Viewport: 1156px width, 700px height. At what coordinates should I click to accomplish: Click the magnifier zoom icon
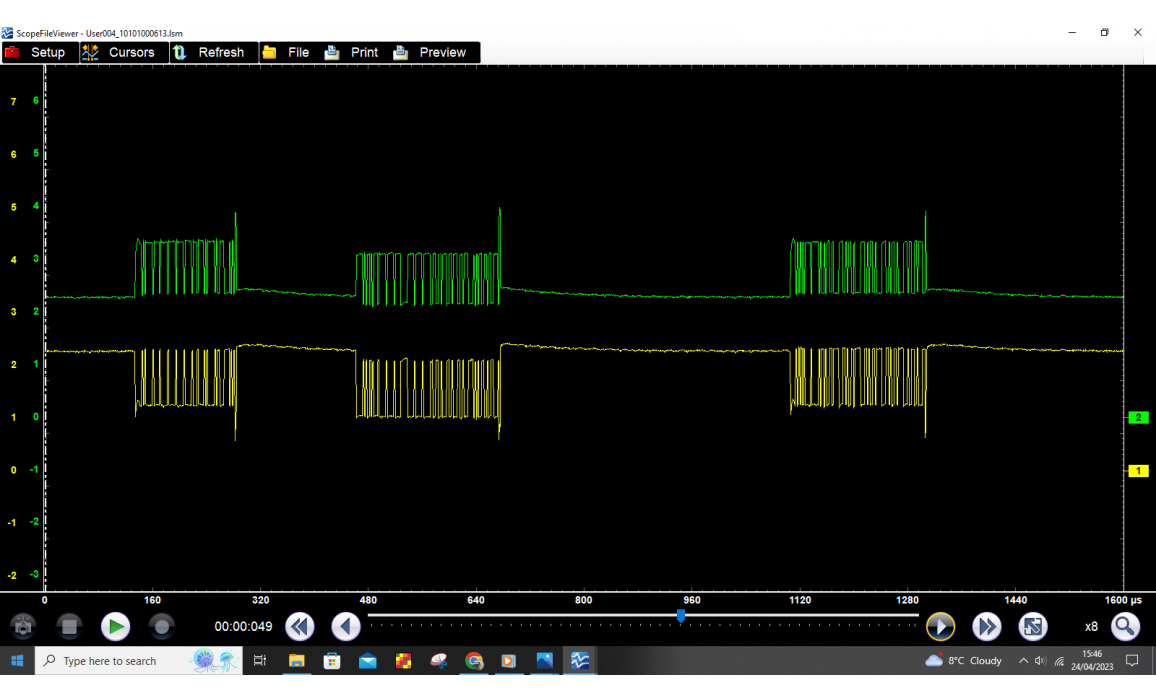(1126, 627)
